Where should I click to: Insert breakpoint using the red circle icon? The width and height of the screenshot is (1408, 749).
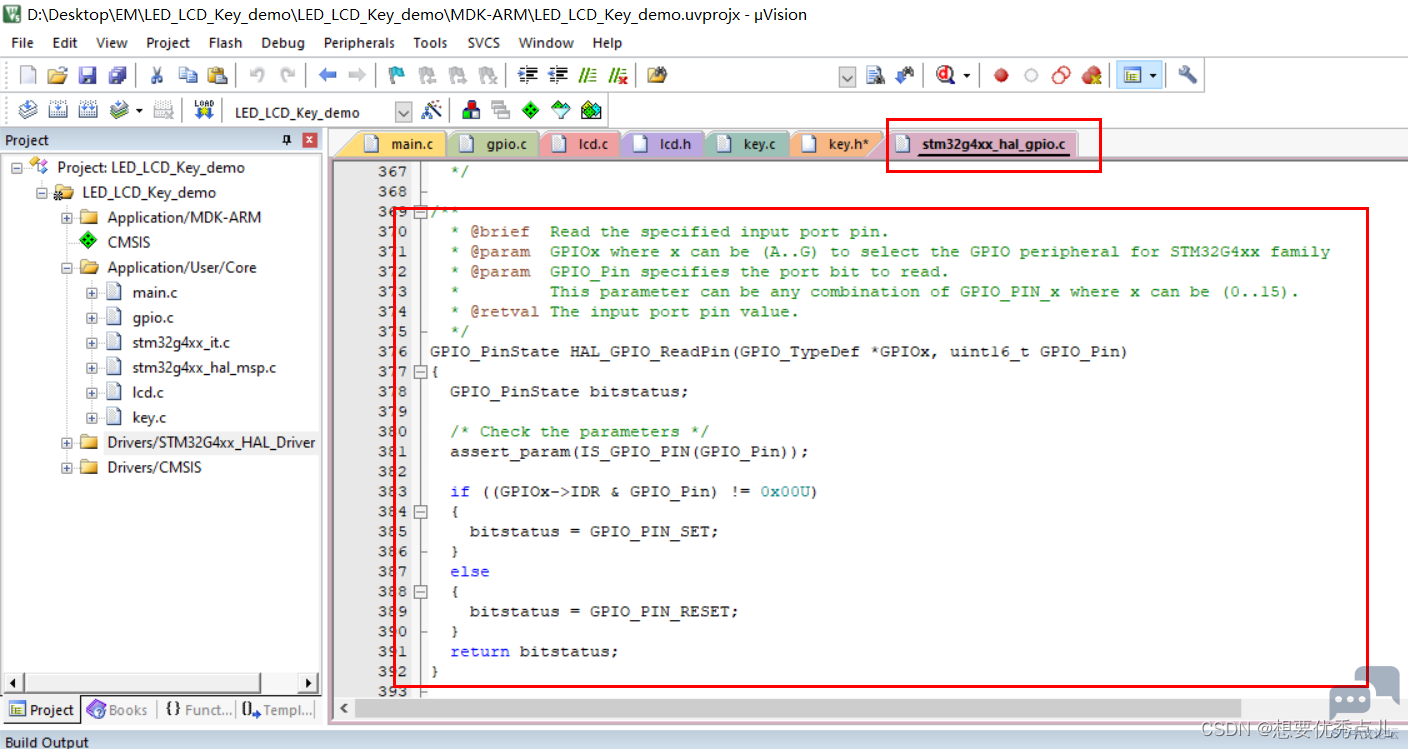[1001, 75]
